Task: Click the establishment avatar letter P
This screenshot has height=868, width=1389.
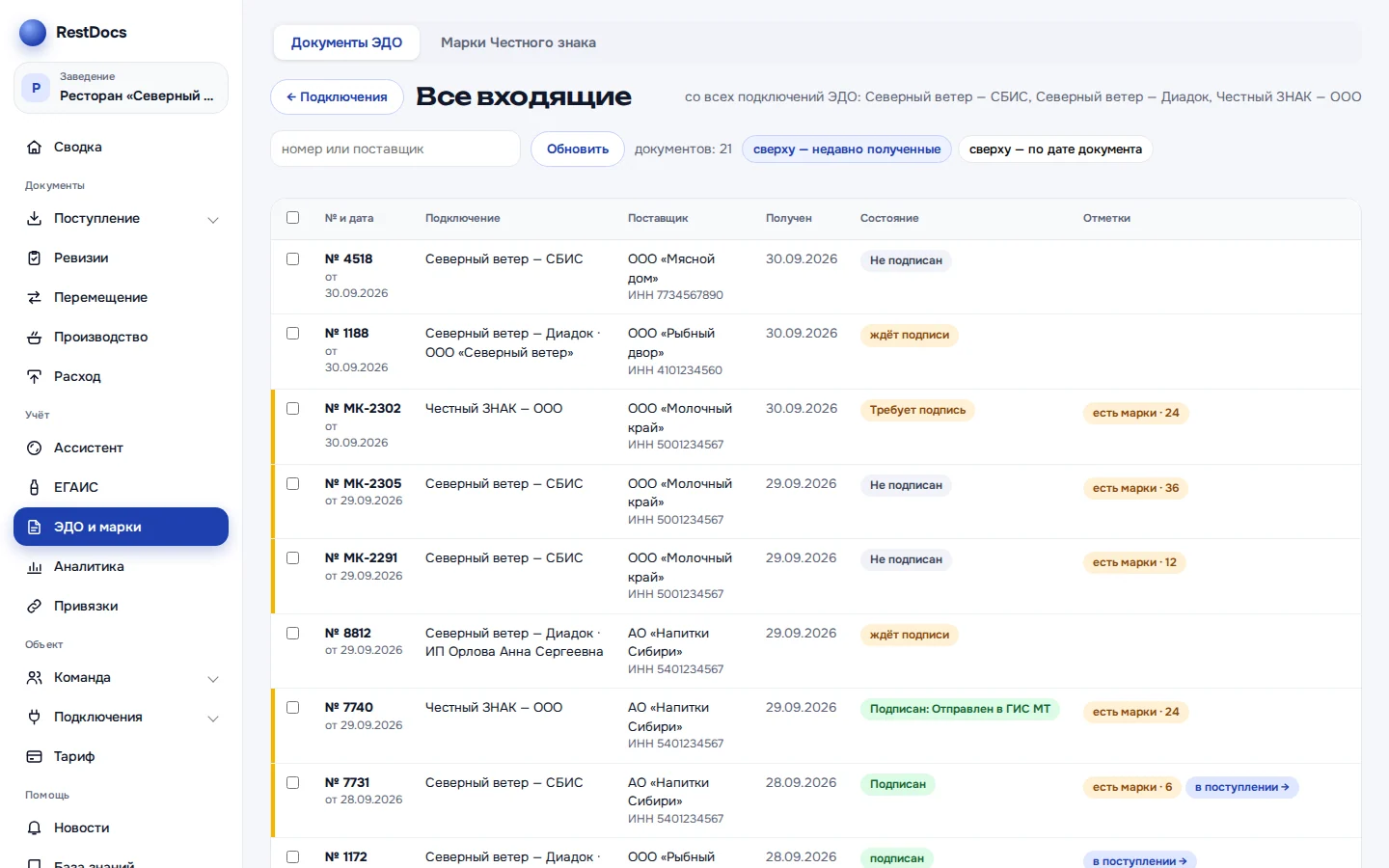Action: pyautogui.click(x=36, y=88)
